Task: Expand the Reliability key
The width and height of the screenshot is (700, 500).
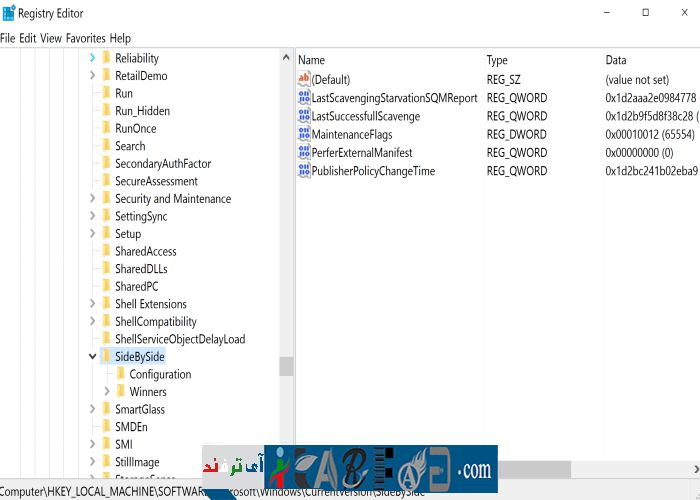Action: 93,58
